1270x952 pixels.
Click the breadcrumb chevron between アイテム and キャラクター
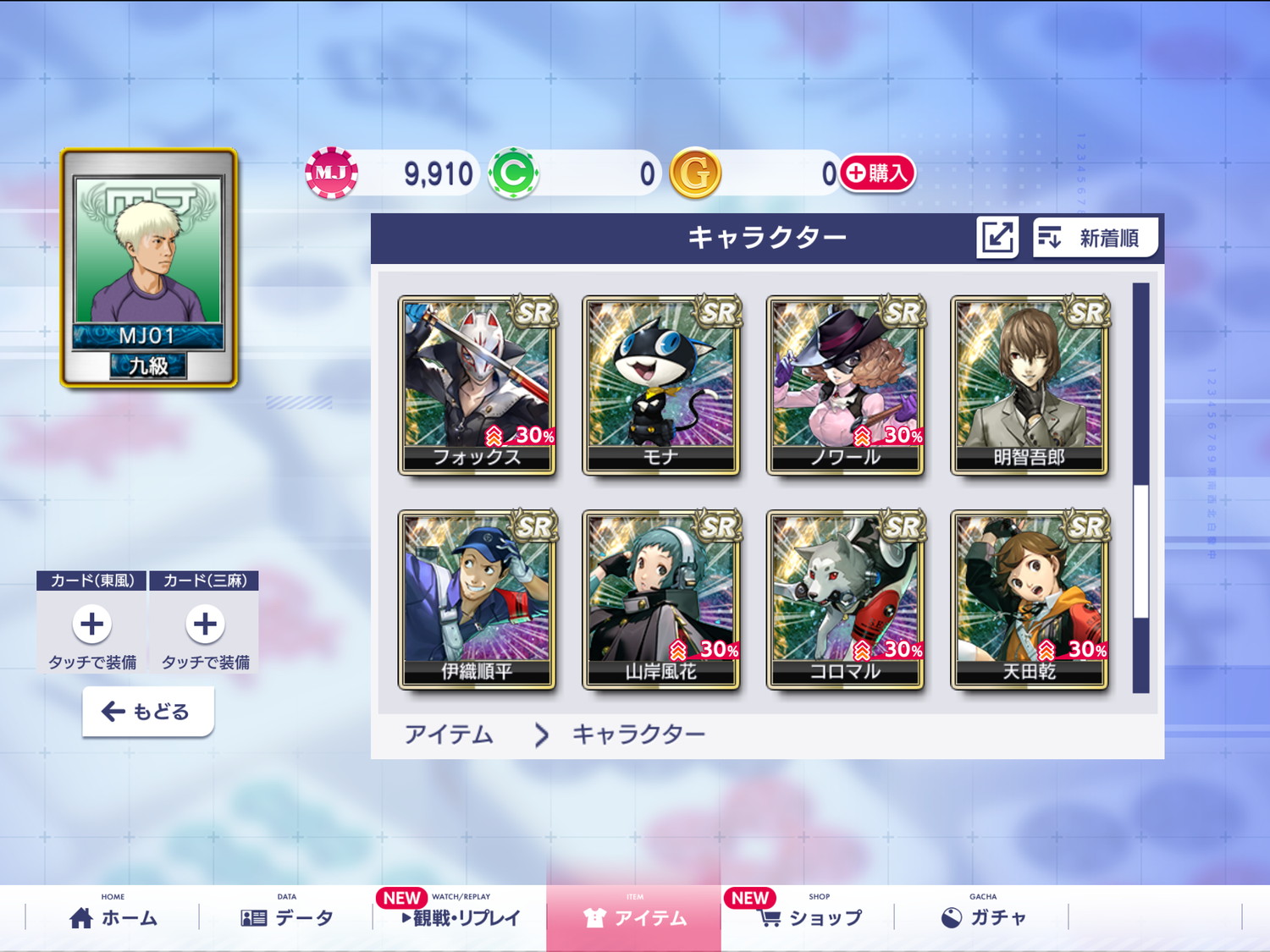pos(541,735)
